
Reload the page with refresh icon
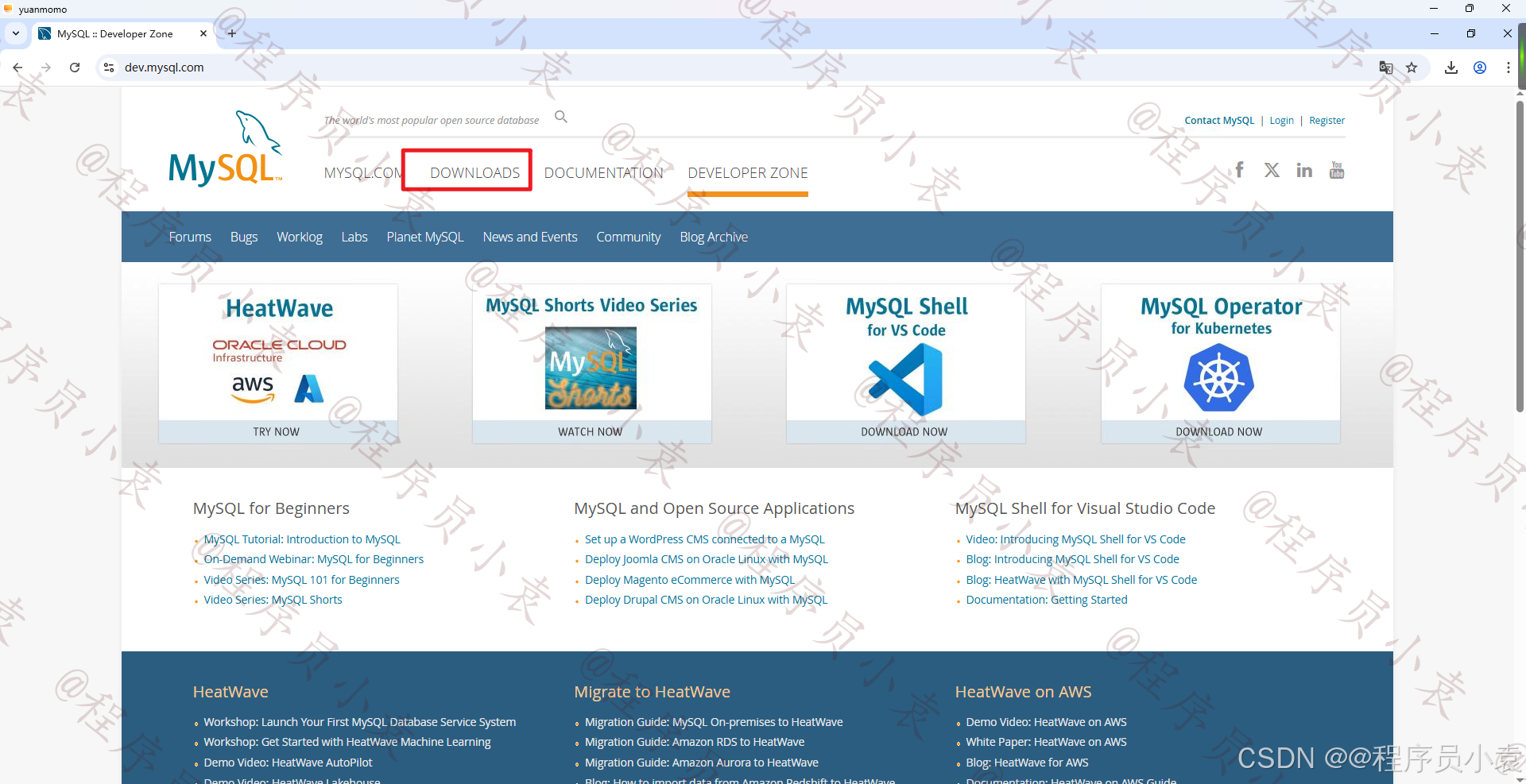coord(75,68)
